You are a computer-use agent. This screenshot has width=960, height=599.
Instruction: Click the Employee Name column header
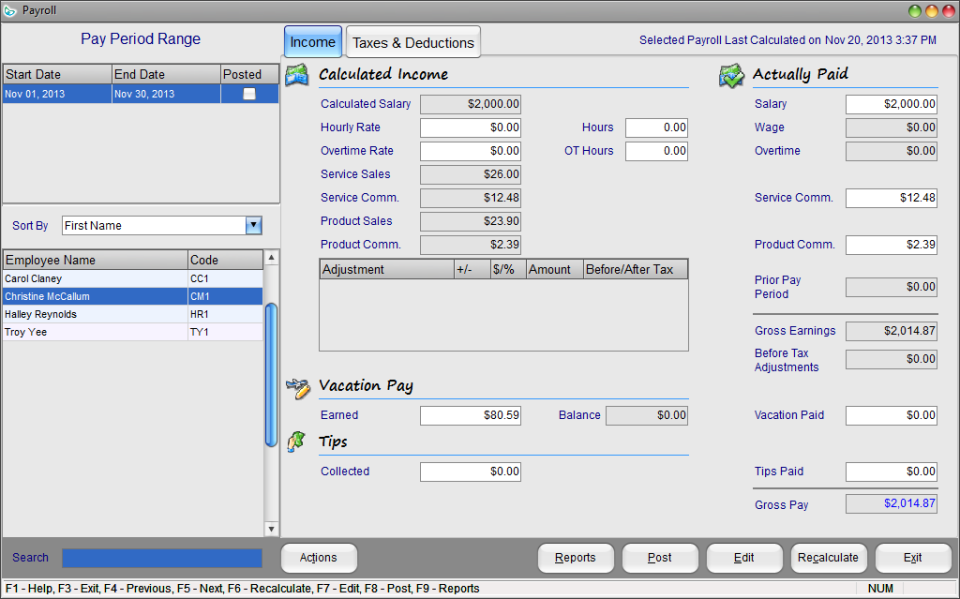[96, 260]
